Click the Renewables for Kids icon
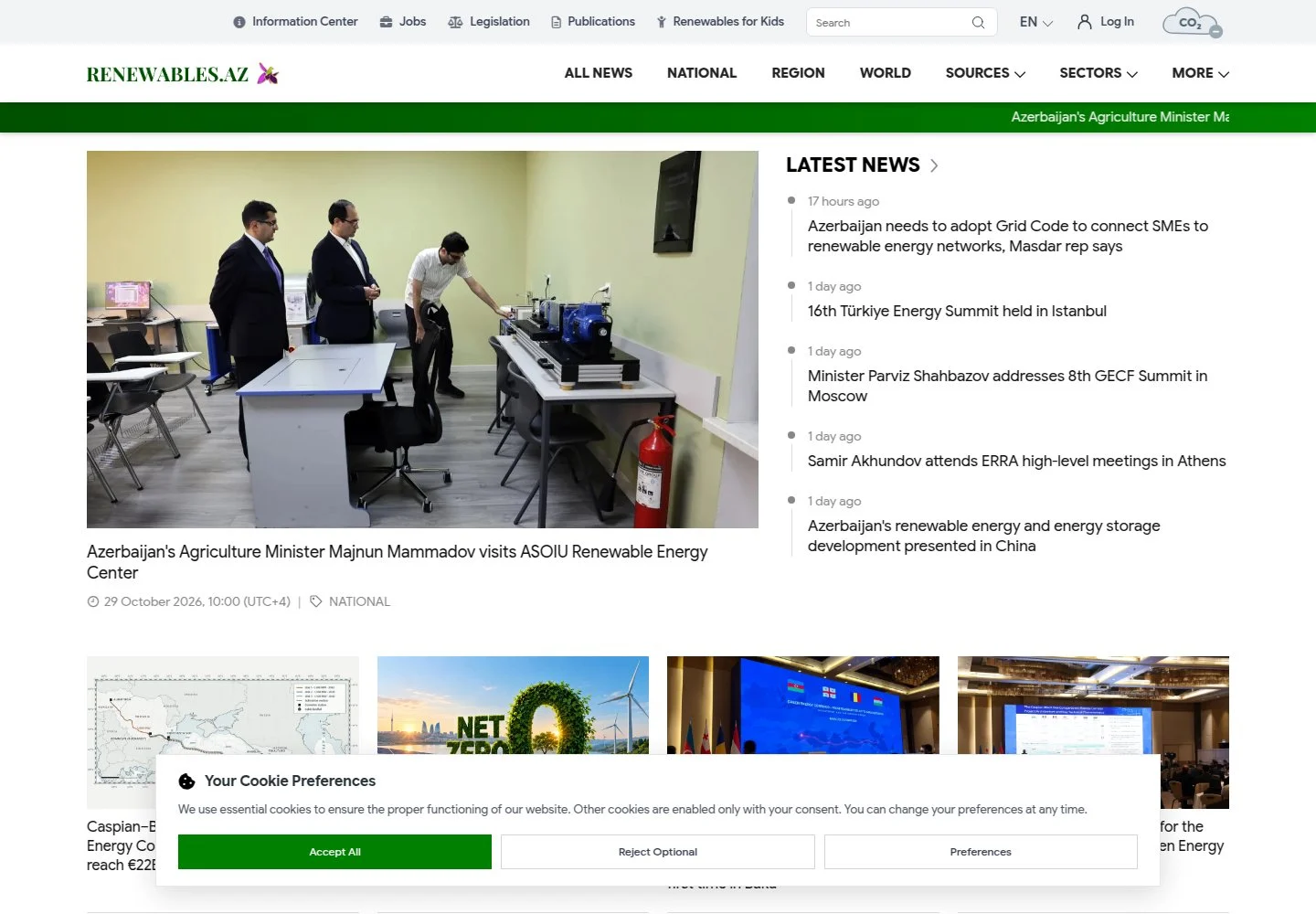This screenshot has width=1316, height=914. point(662,22)
